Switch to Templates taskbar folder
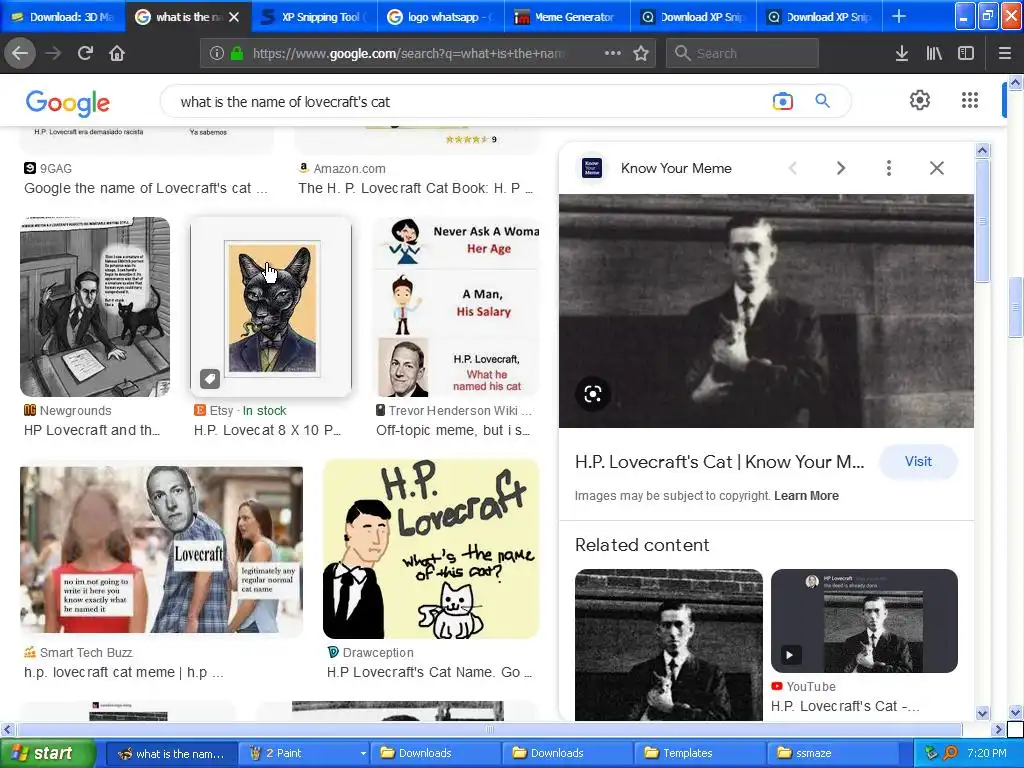This screenshot has height=768, width=1024. (700, 753)
